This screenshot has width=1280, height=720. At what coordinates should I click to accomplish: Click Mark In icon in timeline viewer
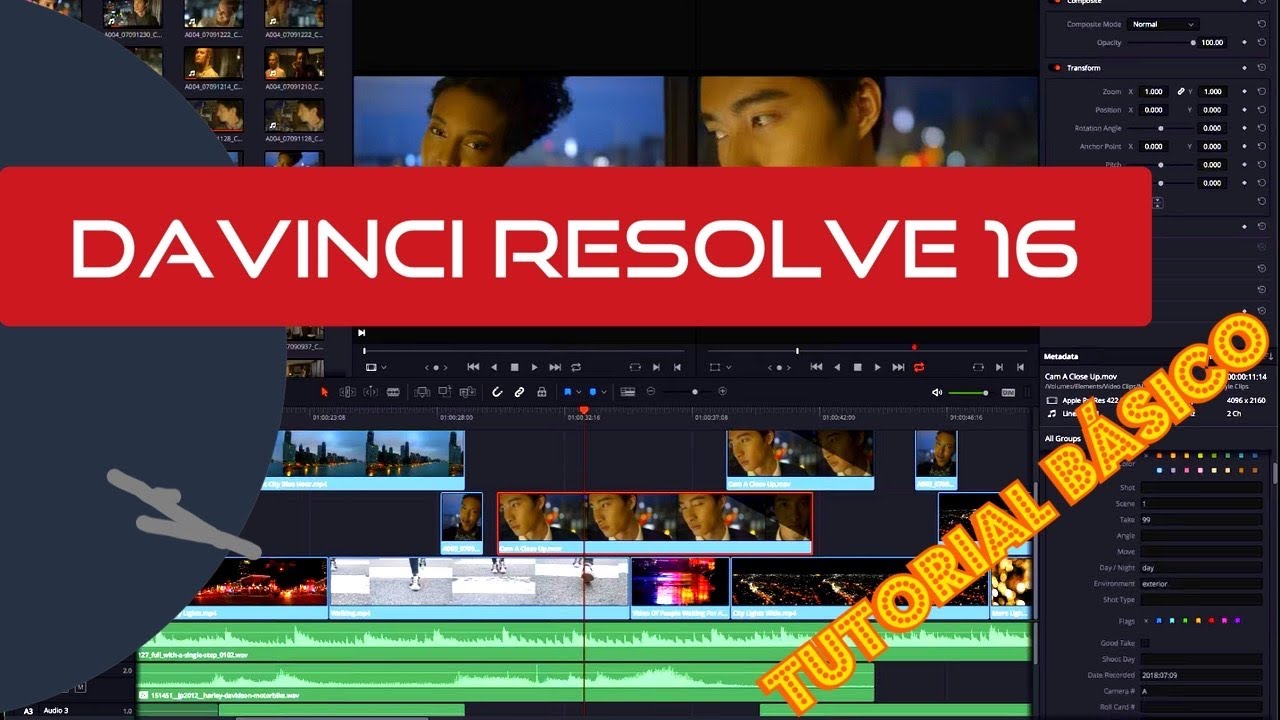point(1000,367)
